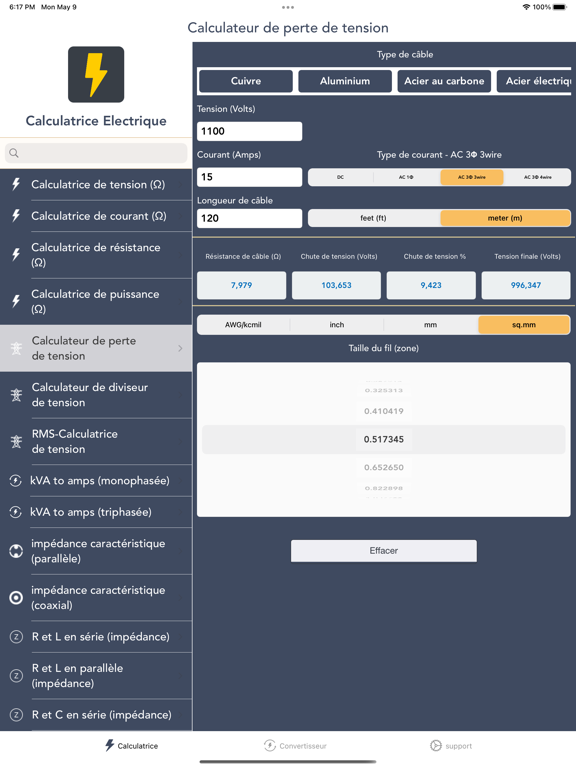Select DC current type option
Image resolution: width=576 pixels, height=768 pixels.
pyautogui.click(x=340, y=177)
